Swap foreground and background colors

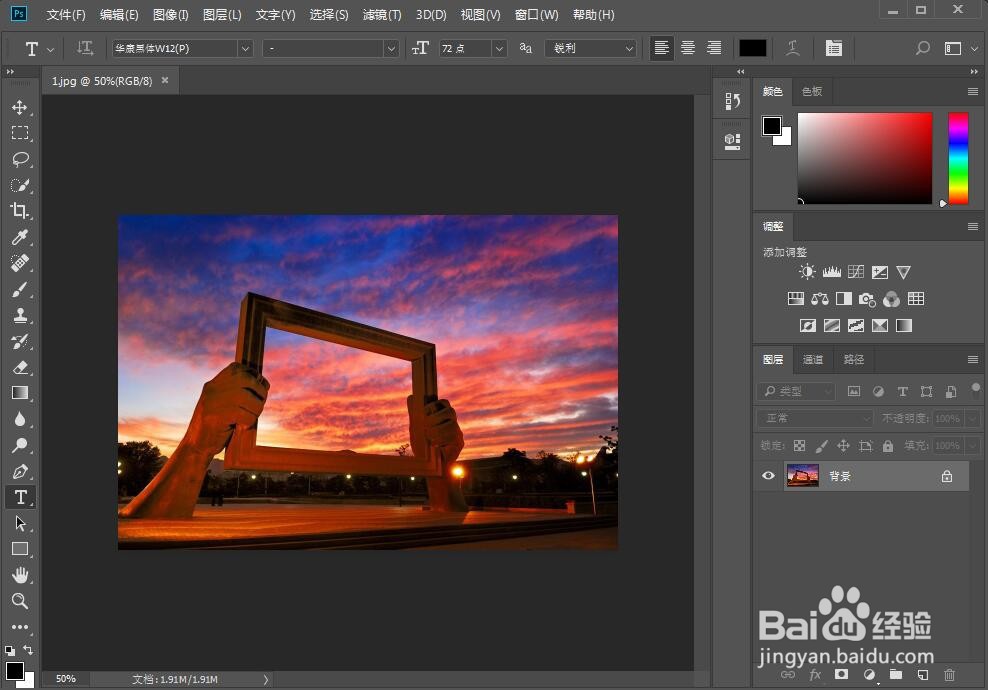(28, 650)
